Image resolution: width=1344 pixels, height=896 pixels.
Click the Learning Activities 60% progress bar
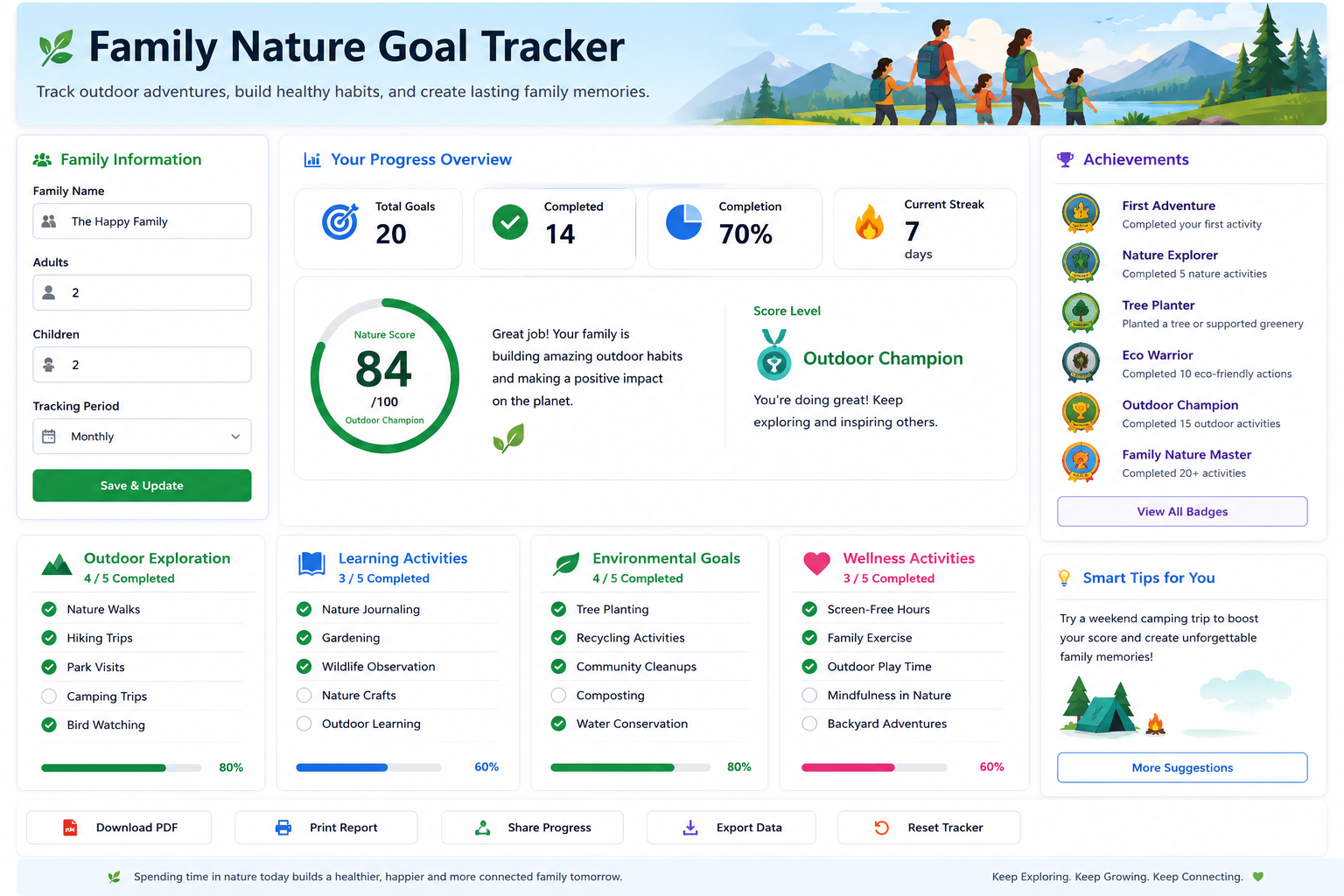(x=368, y=767)
